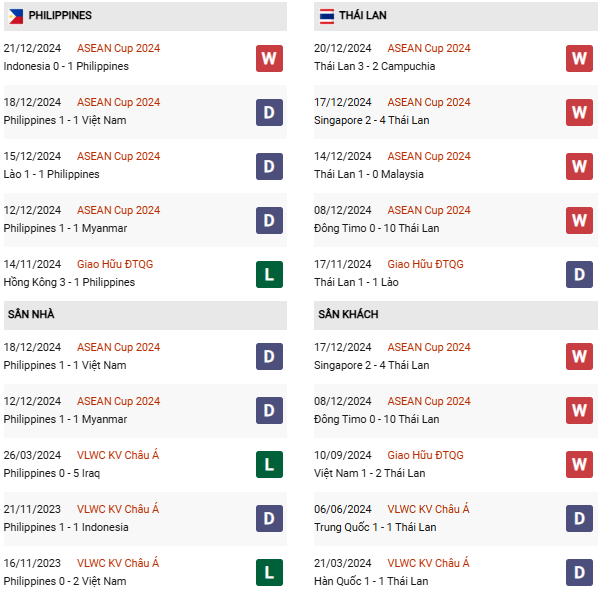Click the Philippines flag icon
This screenshot has width=600, height=594.
coord(15,16)
